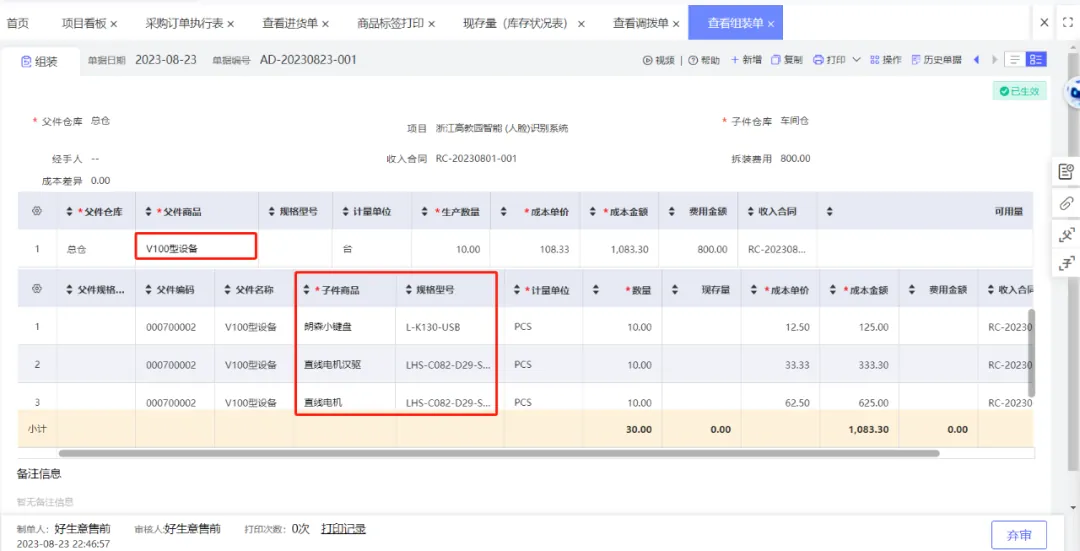The image size is (1080, 551).
Task: Click the 父 parent-item locate icon
Action: [1066, 234]
